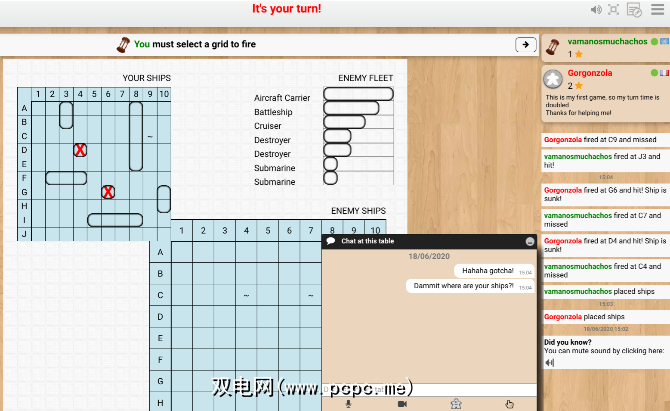Click the chat bubble icon in chat header
This screenshot has width=670, height=411.
[331, 241]
